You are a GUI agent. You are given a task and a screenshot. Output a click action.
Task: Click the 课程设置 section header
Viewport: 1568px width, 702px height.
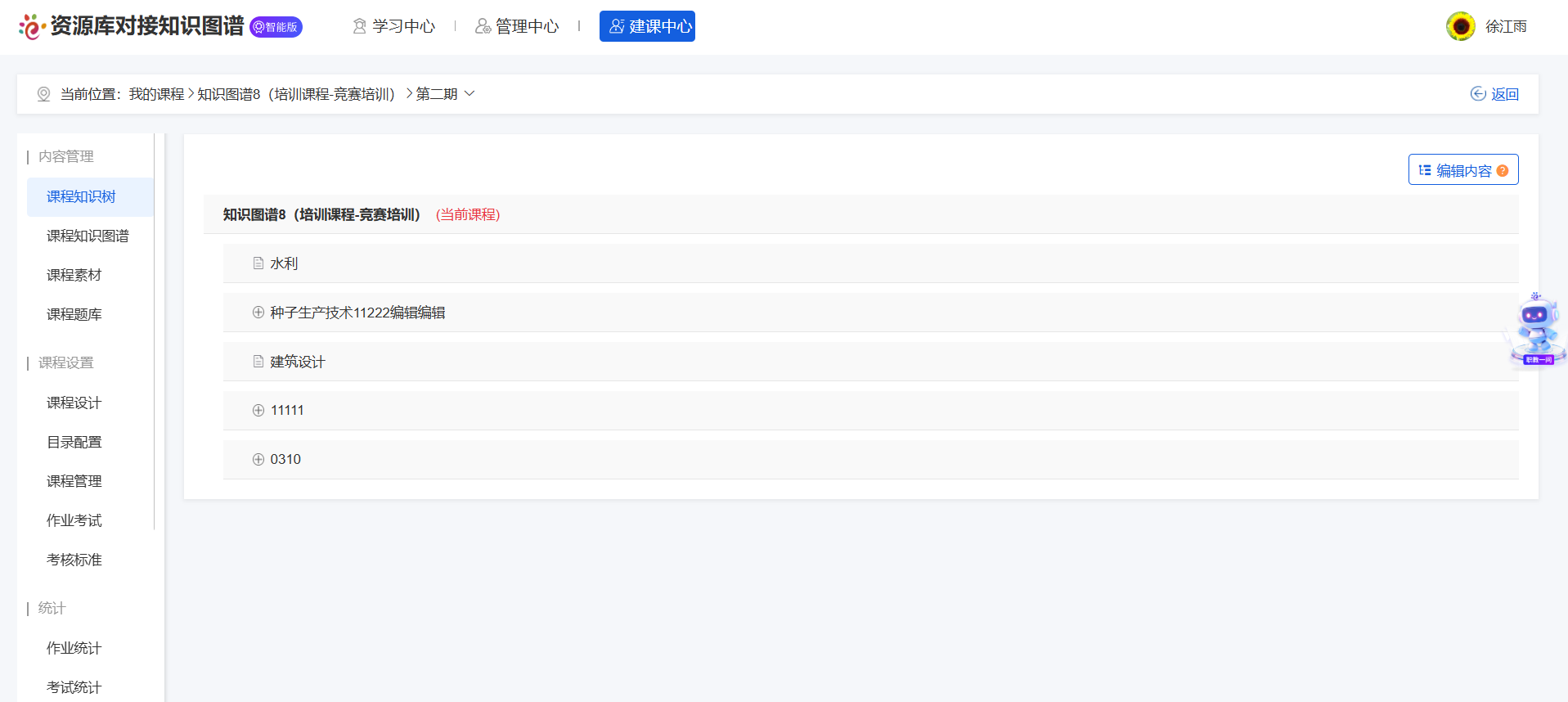point(65,362)
